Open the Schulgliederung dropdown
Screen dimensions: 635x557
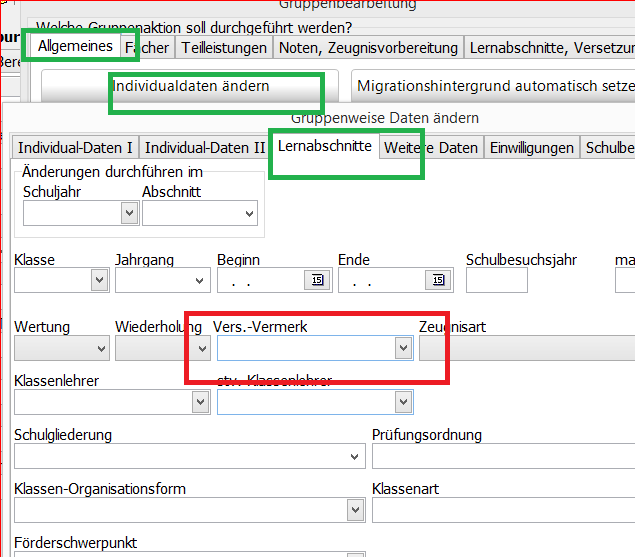pyautogui.click(x=355, y=456)
